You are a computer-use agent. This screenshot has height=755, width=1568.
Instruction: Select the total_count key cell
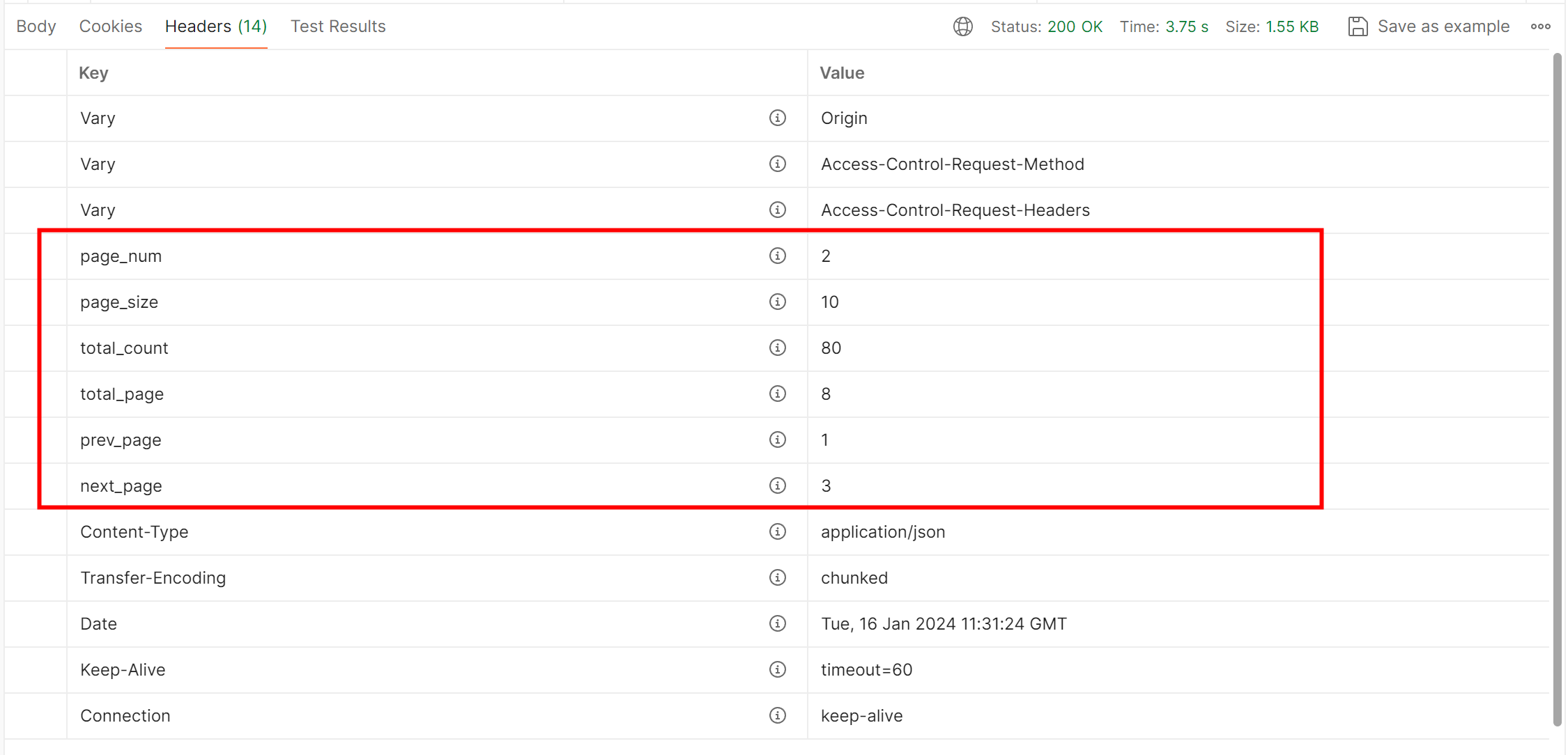coord(437,348)
